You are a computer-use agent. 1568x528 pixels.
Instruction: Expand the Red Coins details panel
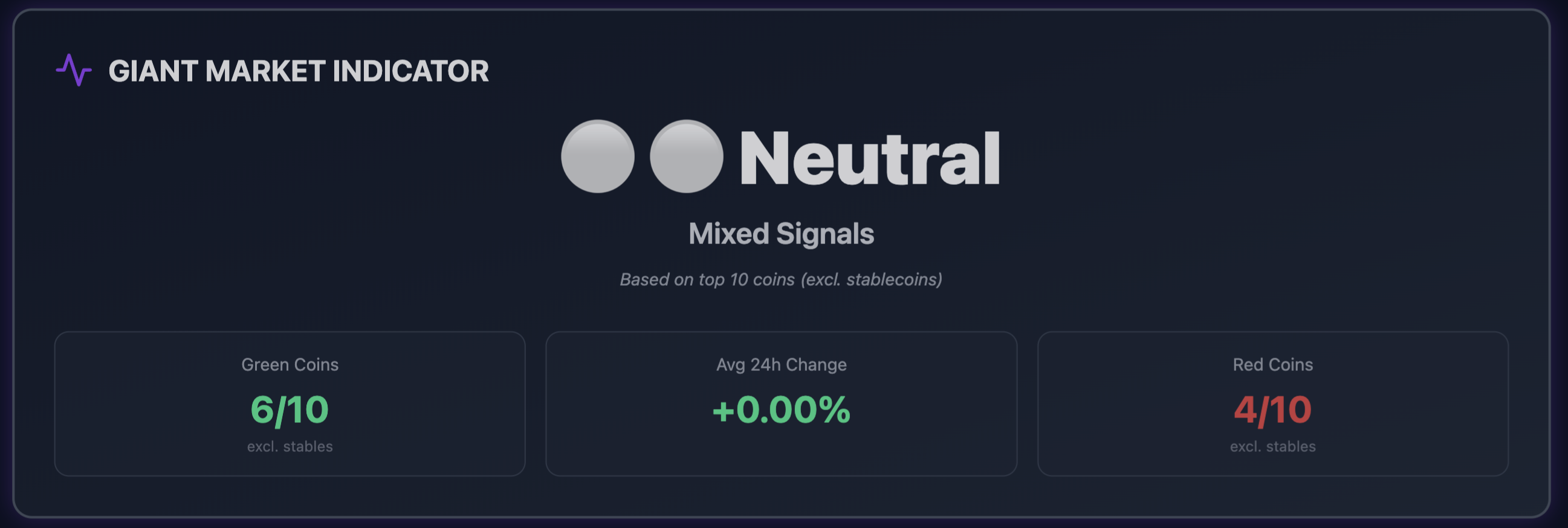[x=1272, y=404]
